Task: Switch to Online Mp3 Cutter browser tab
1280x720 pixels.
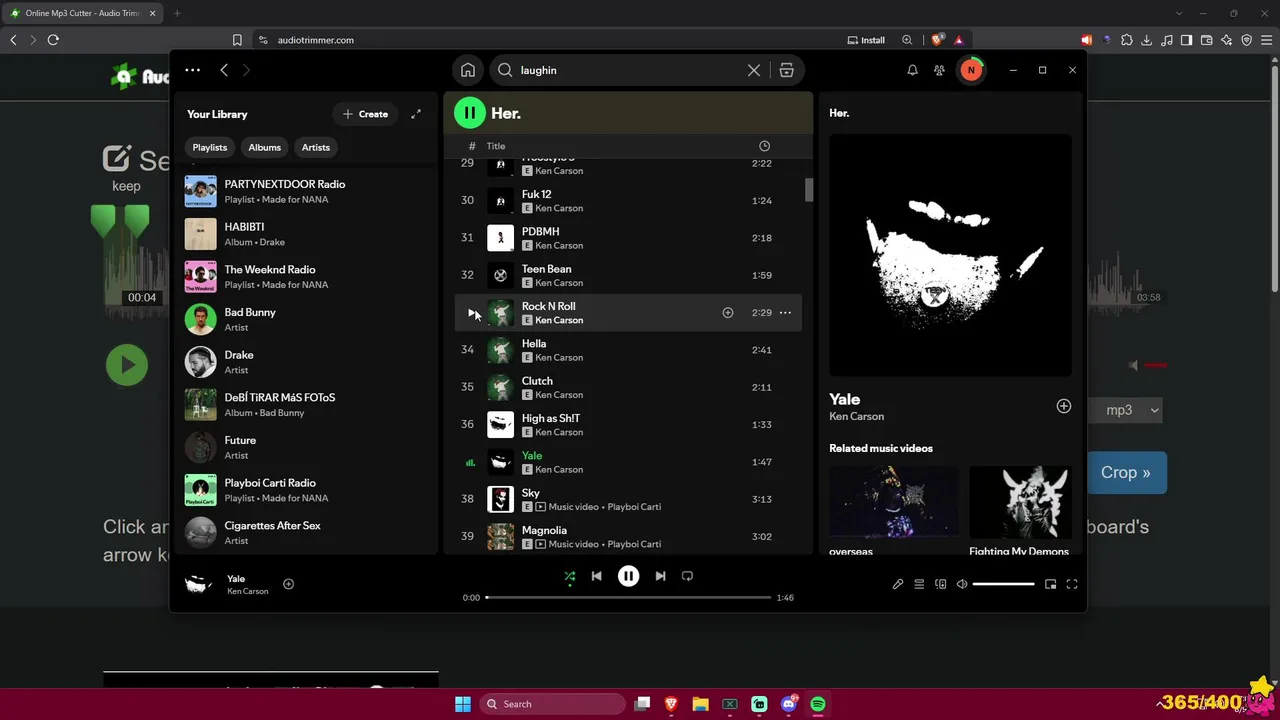Action: tap(82, 13)
